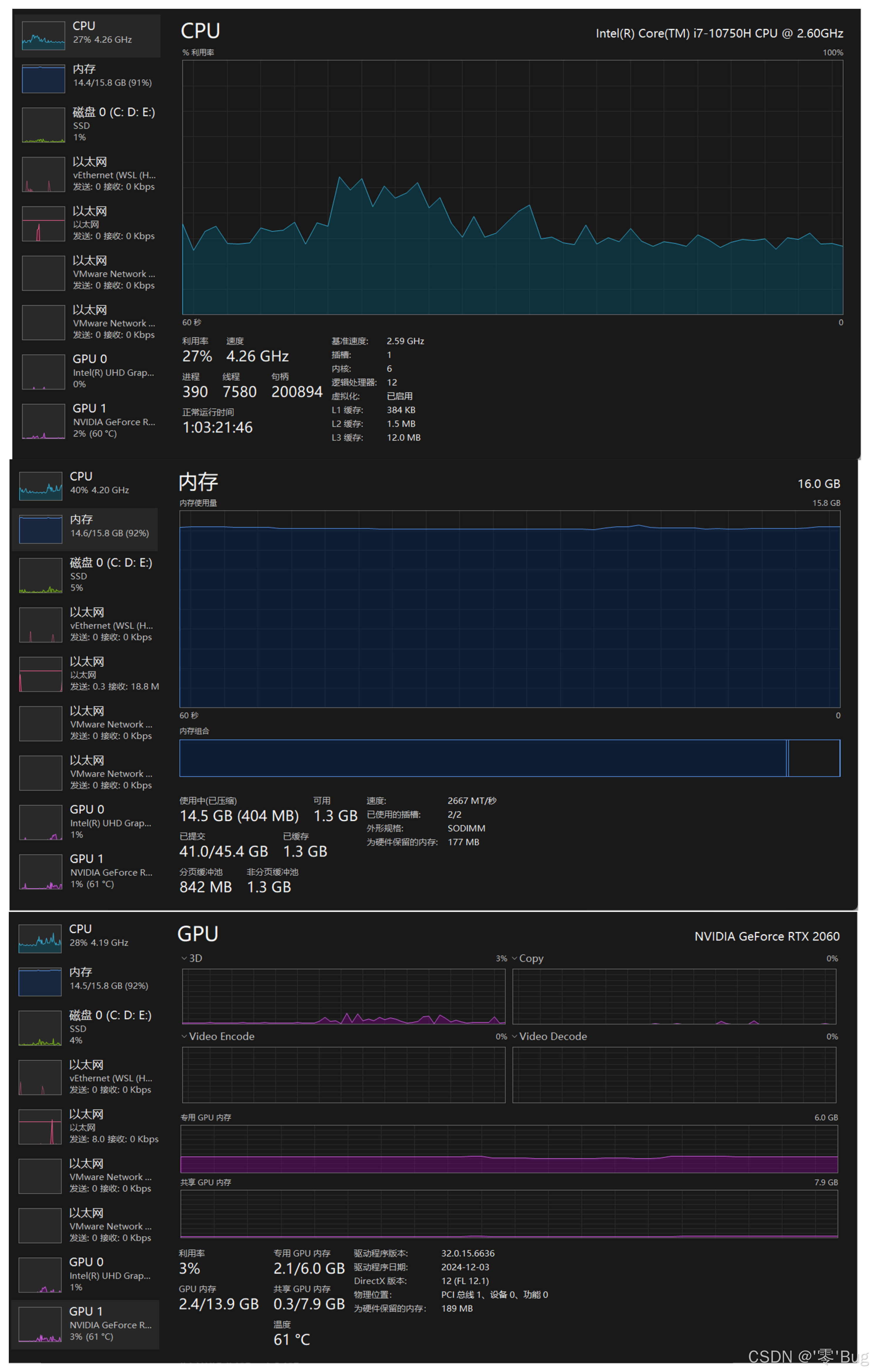Select memory thumbnail showing 14.4/15.8 GB (91%)

[43, 79]
